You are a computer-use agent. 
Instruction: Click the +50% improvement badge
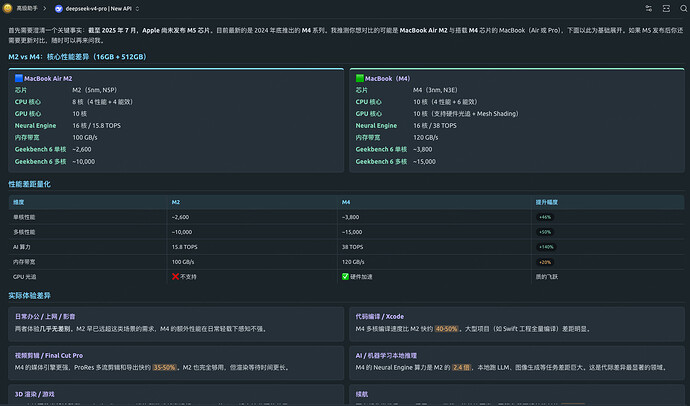point(545,232)
